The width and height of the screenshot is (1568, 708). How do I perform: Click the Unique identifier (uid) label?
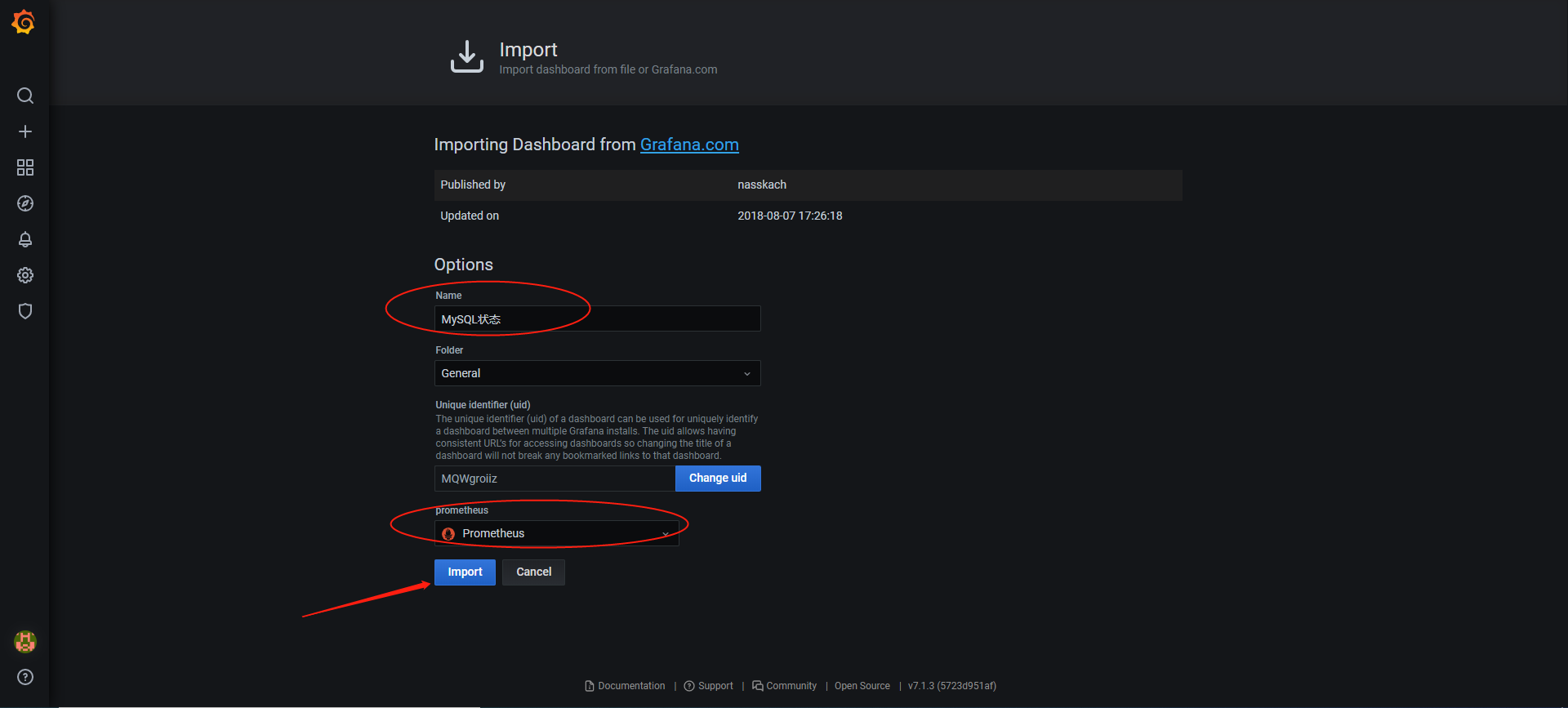coord(483,405)
